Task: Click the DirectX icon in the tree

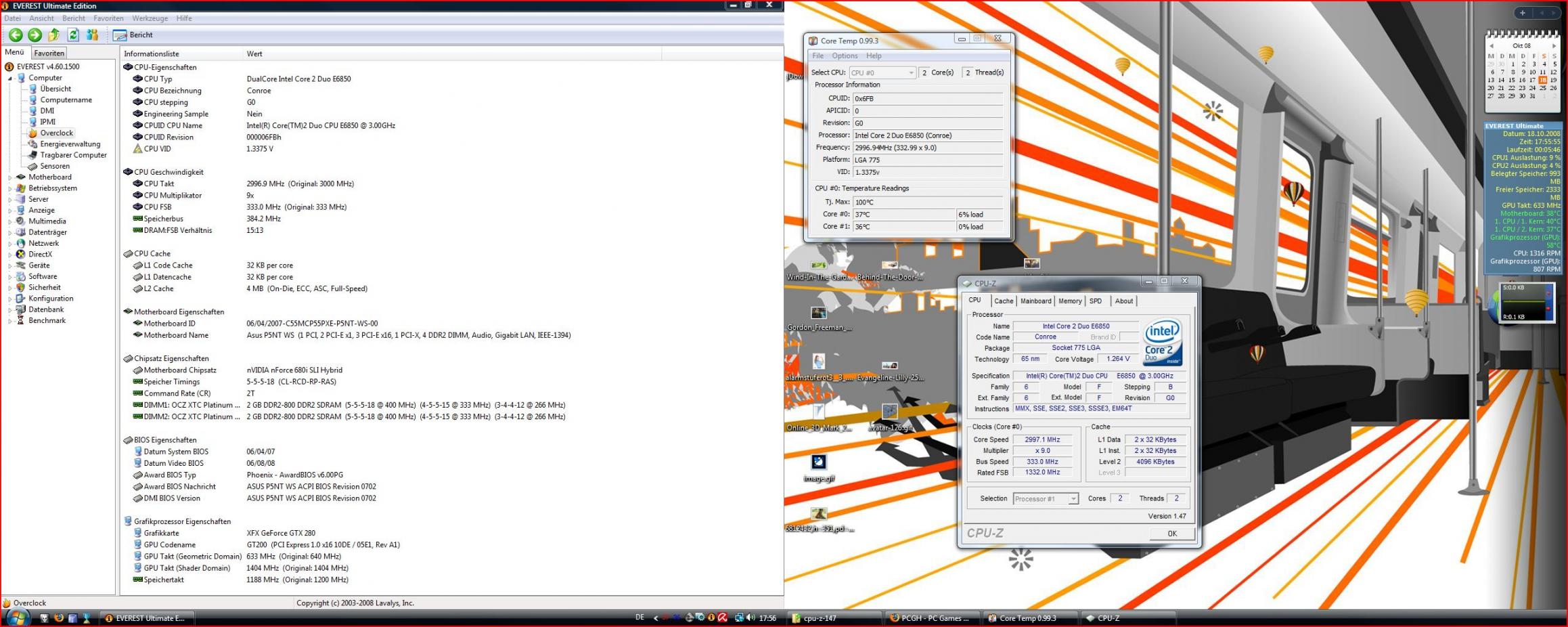Action: coord(21,255)
